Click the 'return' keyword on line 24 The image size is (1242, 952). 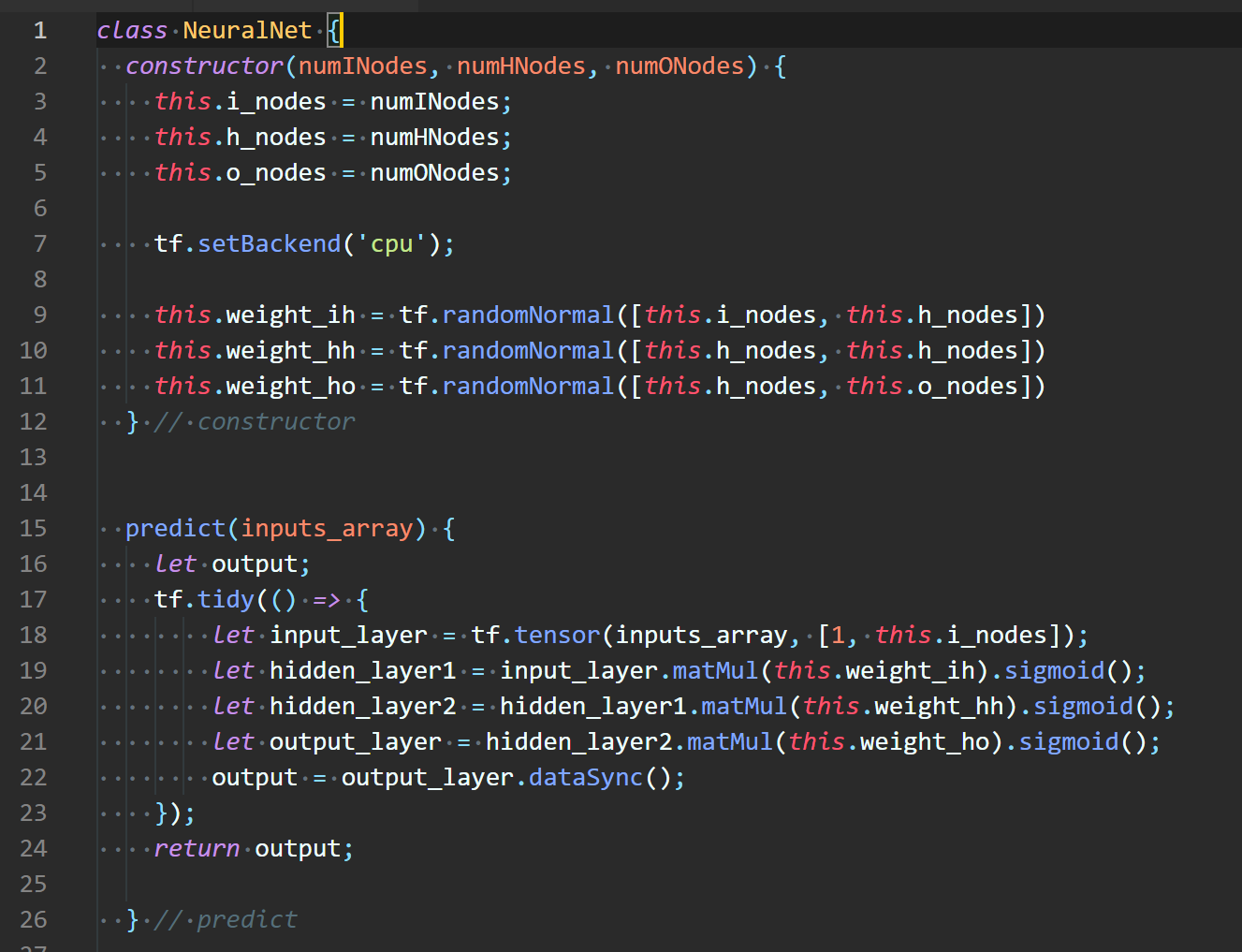tap(197, 848)
